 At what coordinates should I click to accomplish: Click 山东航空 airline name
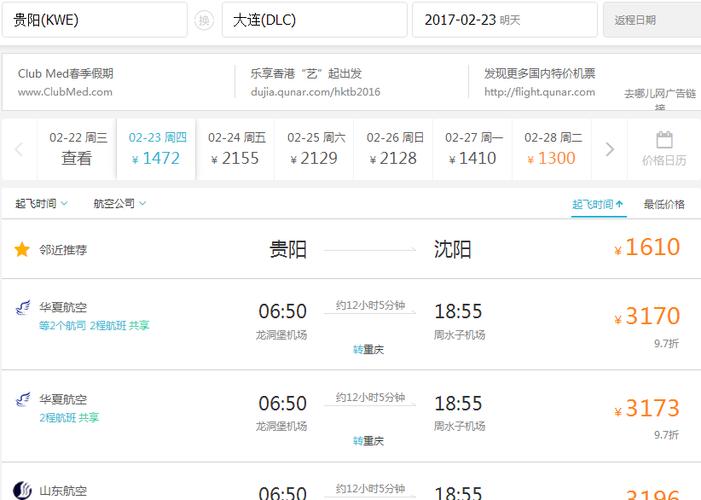[63, 491]
